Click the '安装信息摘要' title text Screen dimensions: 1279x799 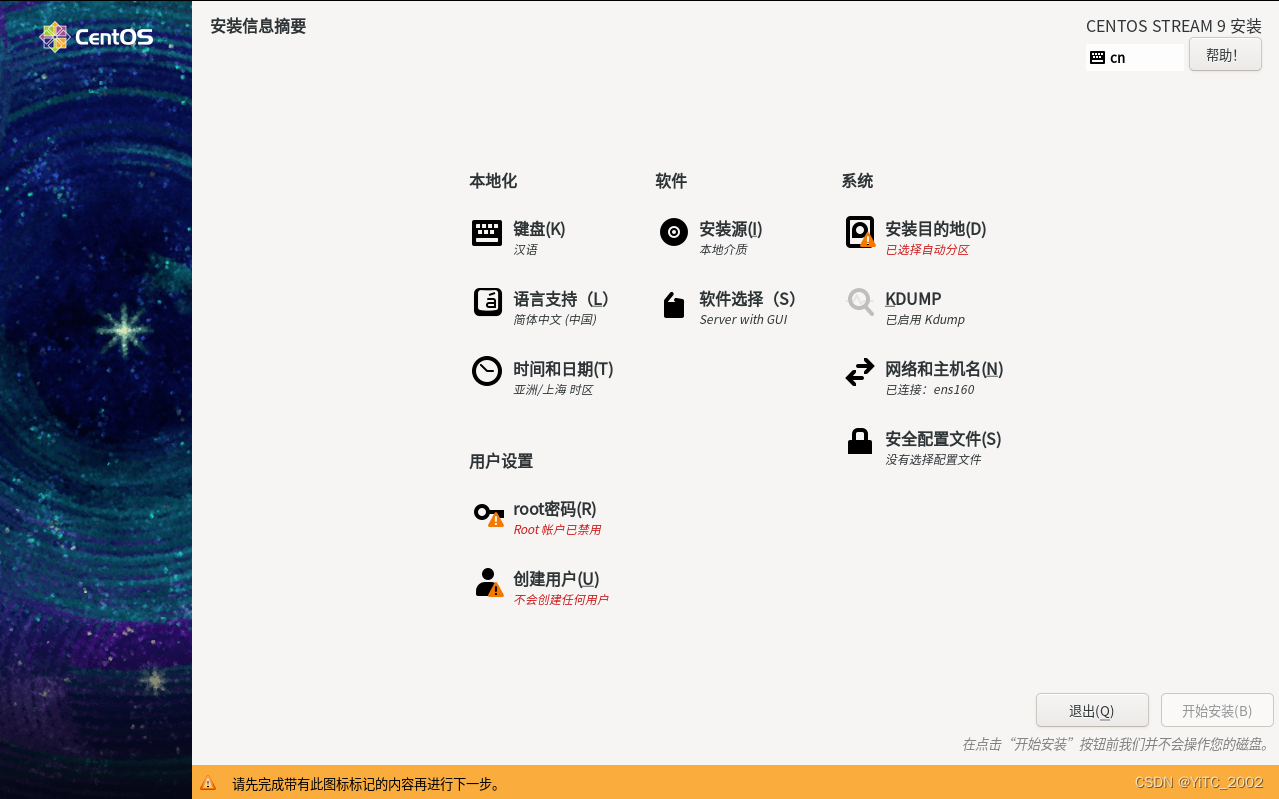[258, 26]
